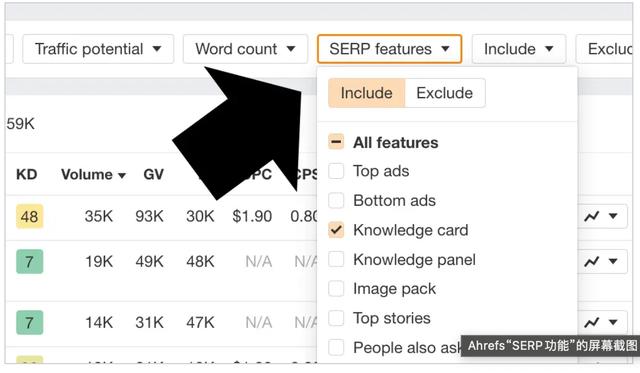Screen dimensions: 640x373
Task: Toggle the All features minus checkbox
Action: click(x=336, y=142)
